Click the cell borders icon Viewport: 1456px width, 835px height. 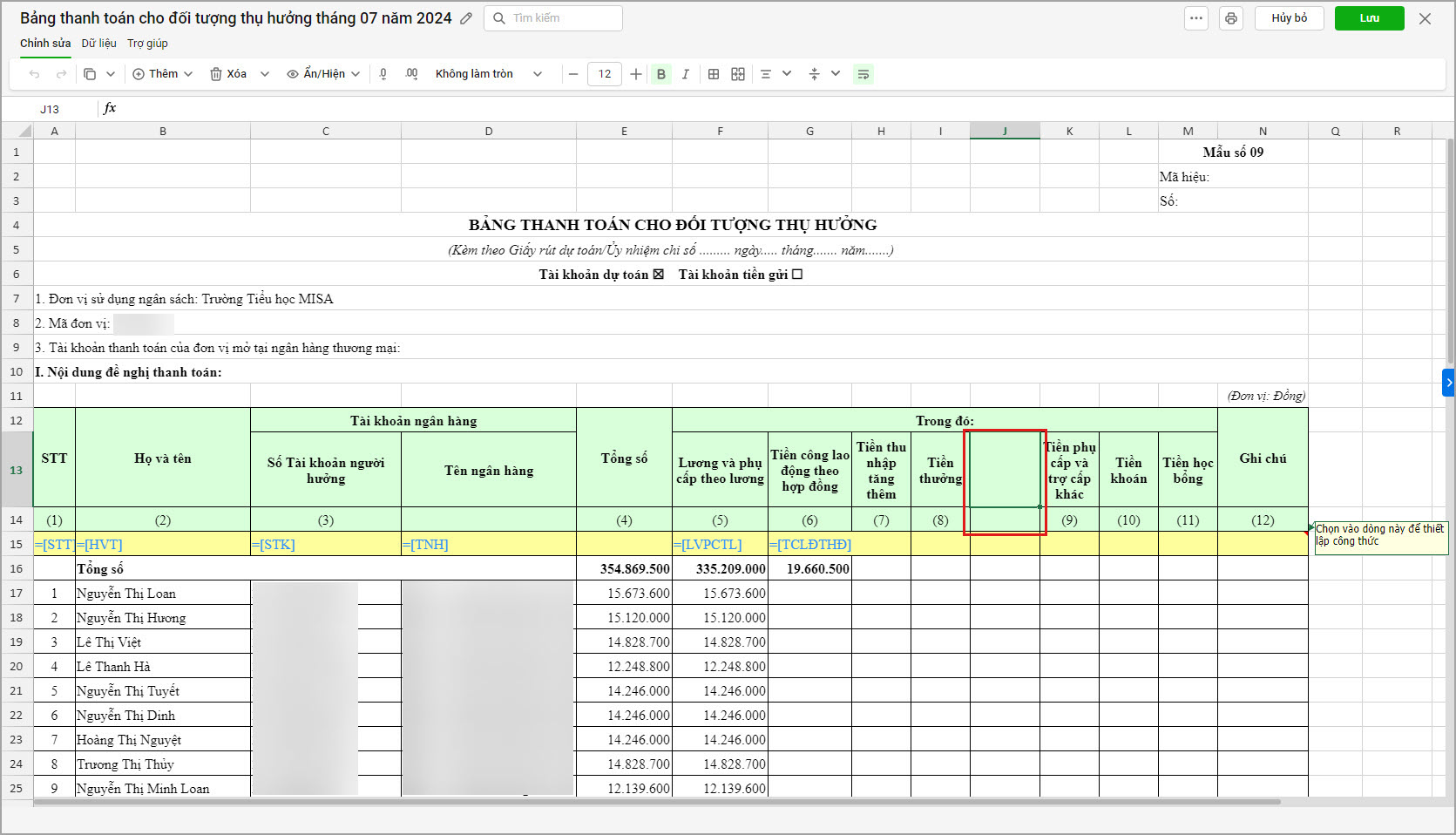click(x=714, y=74)
